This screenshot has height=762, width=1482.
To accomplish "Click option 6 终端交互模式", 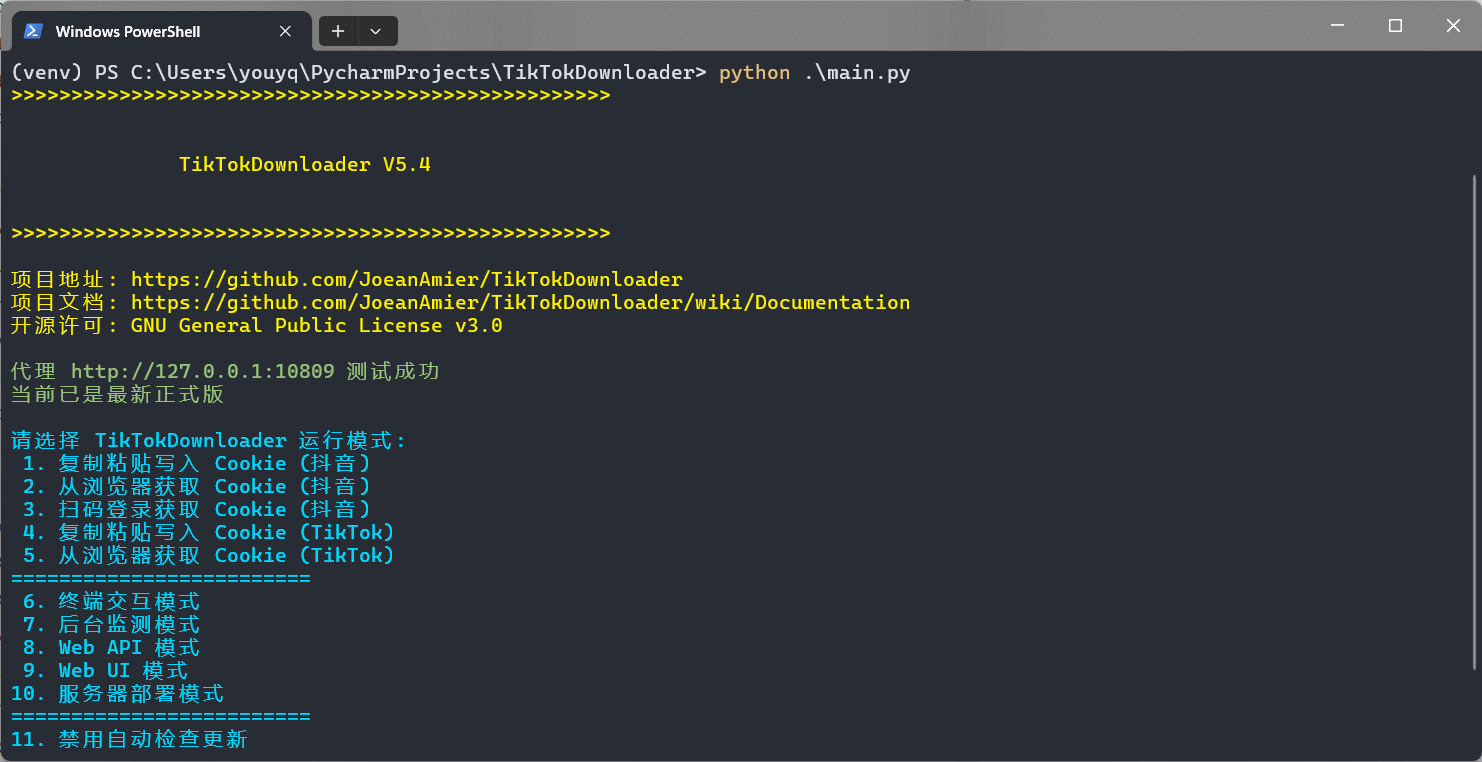I will pyautogui.click(x=111, y=601).
